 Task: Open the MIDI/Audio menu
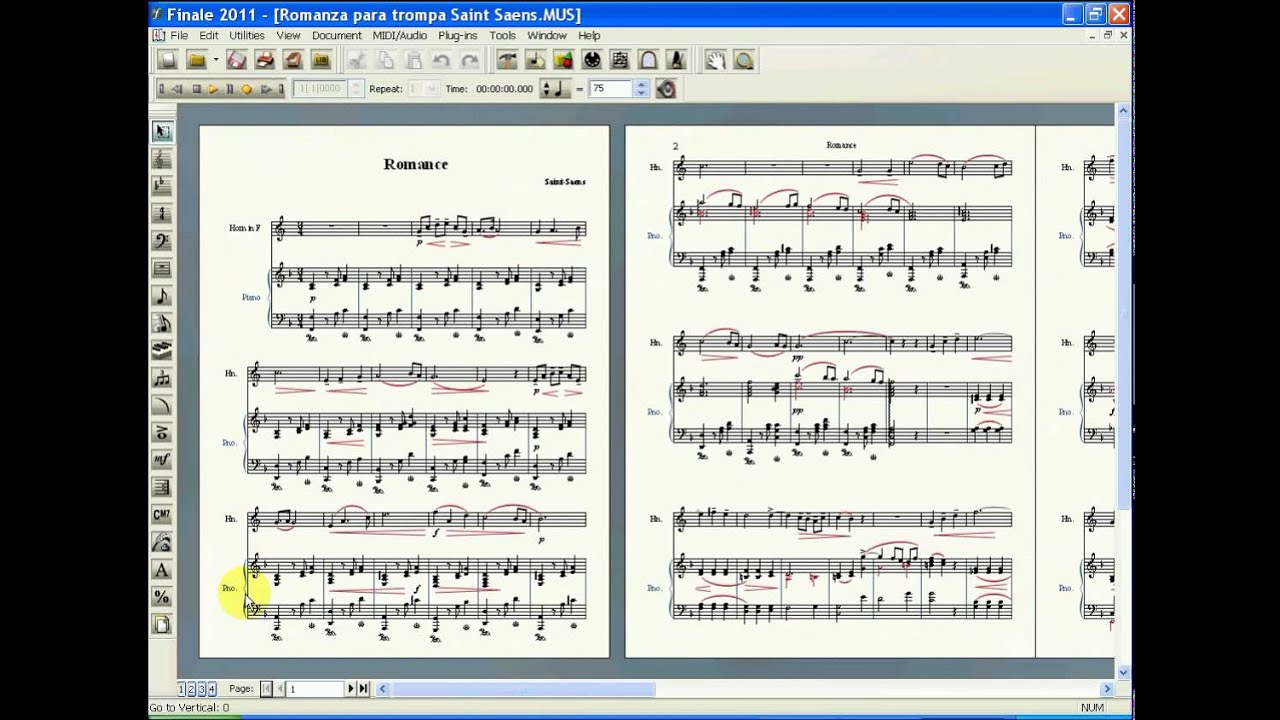pyautogui.click(x=399, y=35)
